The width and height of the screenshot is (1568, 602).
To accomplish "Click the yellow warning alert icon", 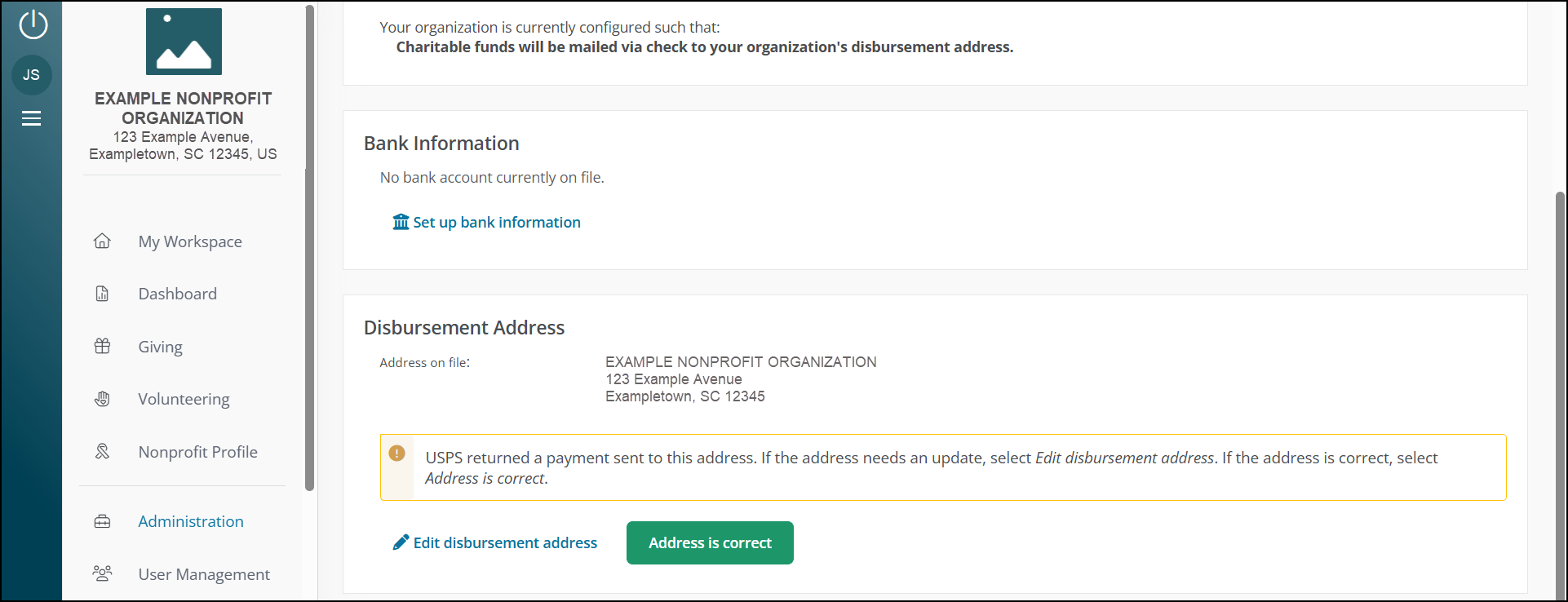I will 397,453.
